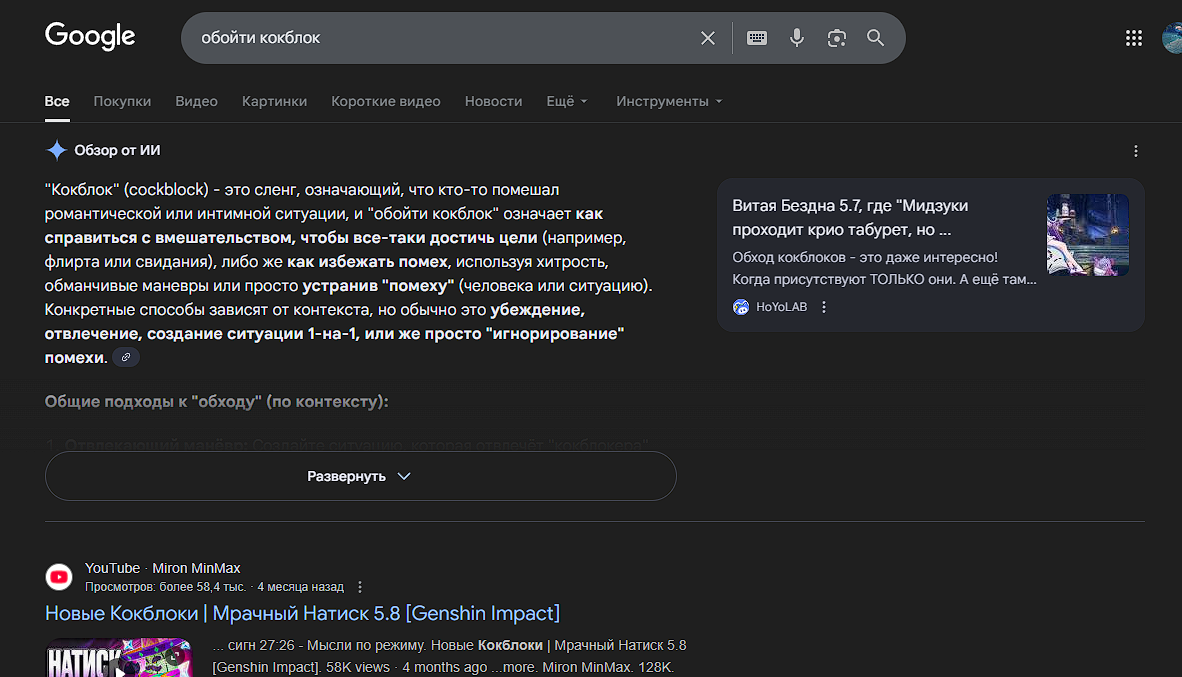1182x677 pixels.
Task: Open Новые Кокблоки YouTube result link
Action: click(x=302, y=613)
